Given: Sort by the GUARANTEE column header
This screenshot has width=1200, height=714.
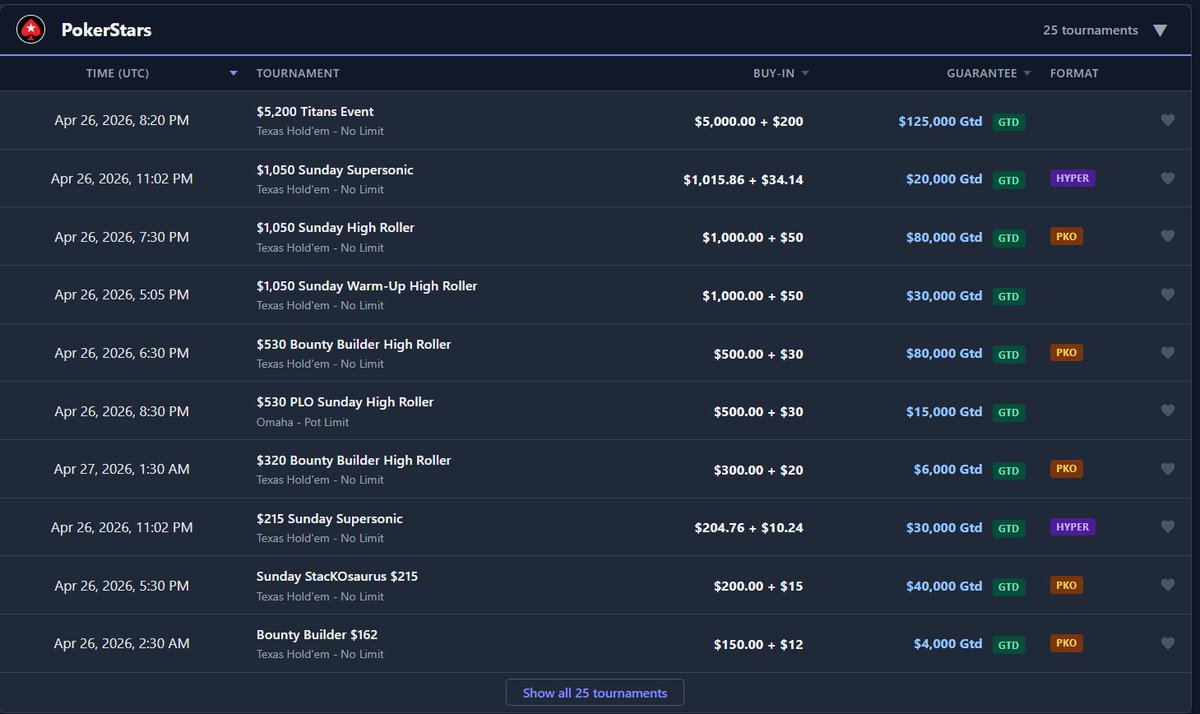Looking at the screenshot, I should [989, 73].
